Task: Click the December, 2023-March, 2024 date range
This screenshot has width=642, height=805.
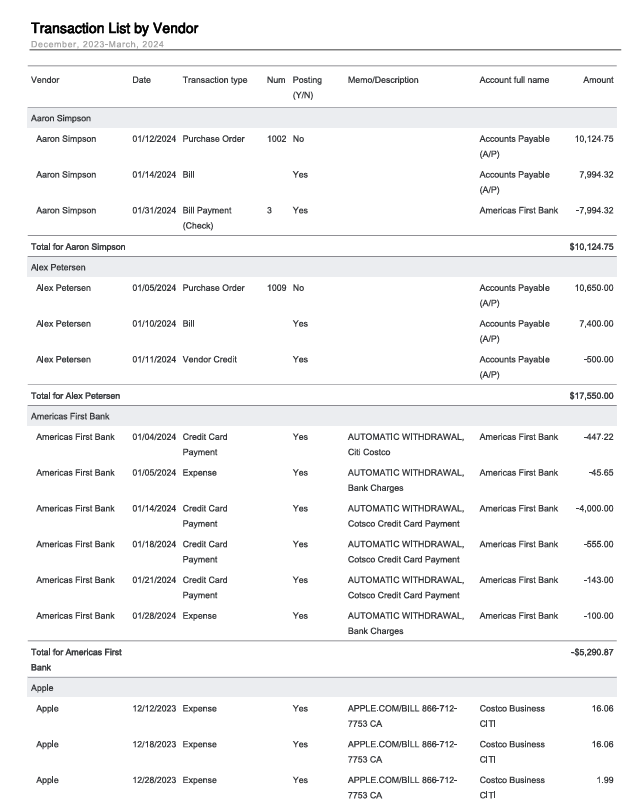Action: pyautogui.click(x=98, y=44)
